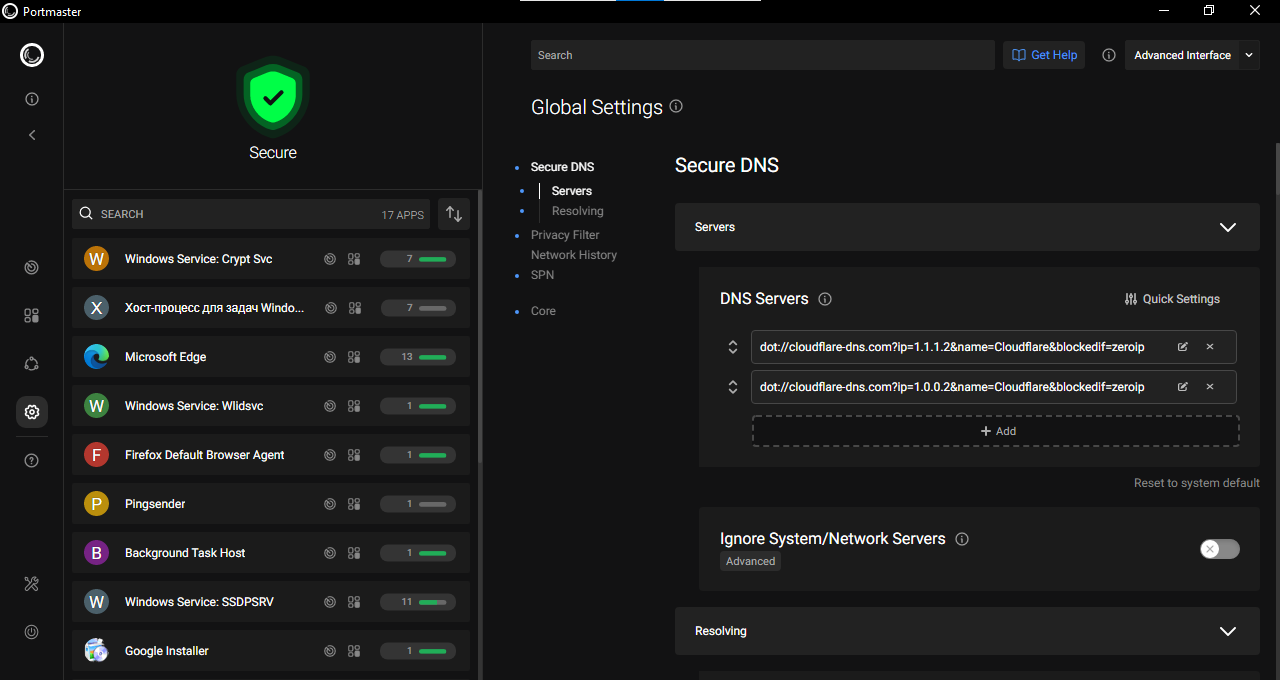1280x680 pixels.
Task: Select Network History in settings navigation
Action: tap(574, 255)
